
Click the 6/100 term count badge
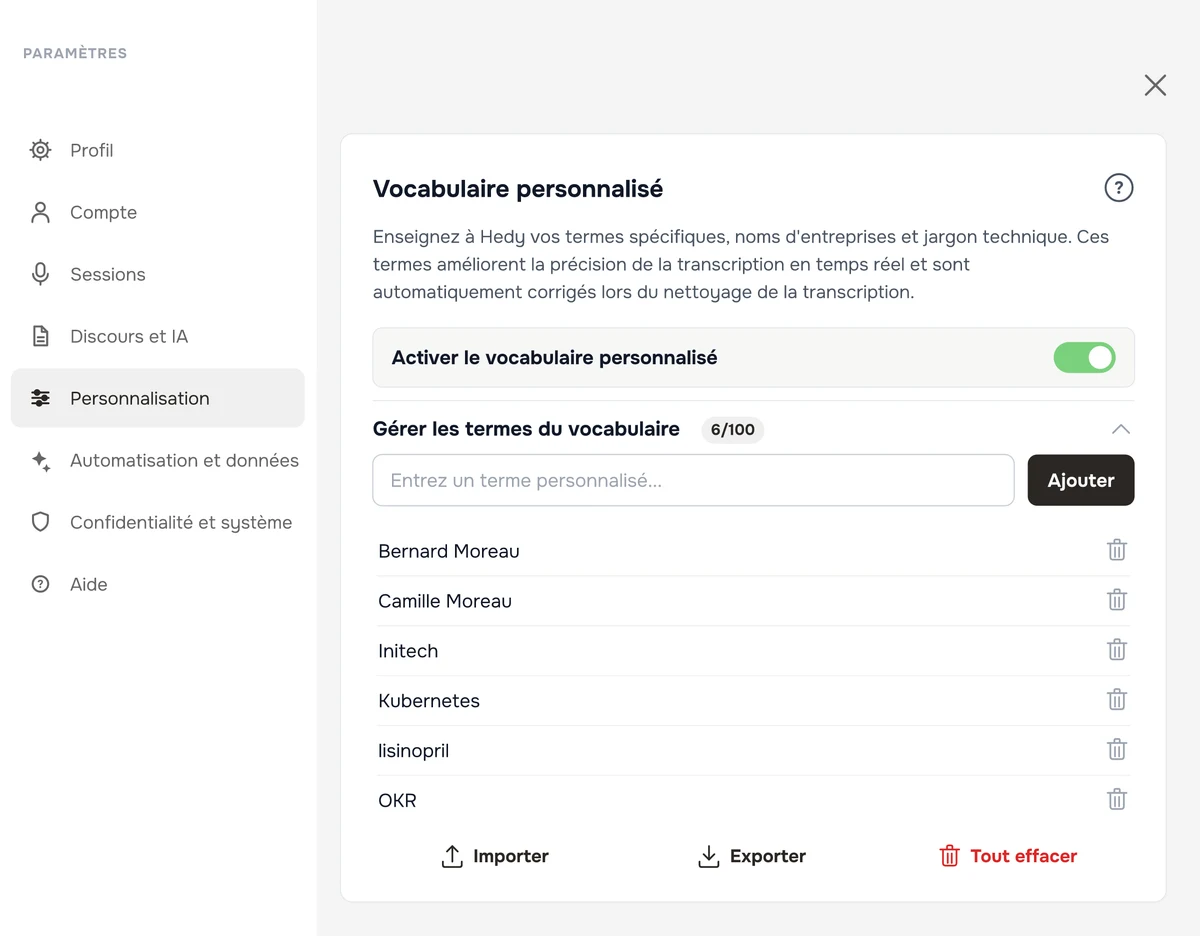[x=733, y=430]
